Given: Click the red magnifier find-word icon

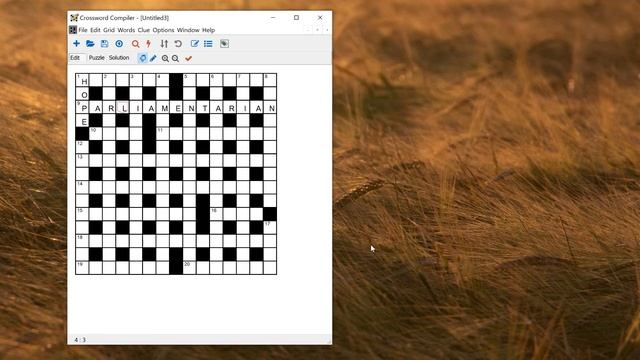Looking at the screenshot, I should [x=136, y=44].
